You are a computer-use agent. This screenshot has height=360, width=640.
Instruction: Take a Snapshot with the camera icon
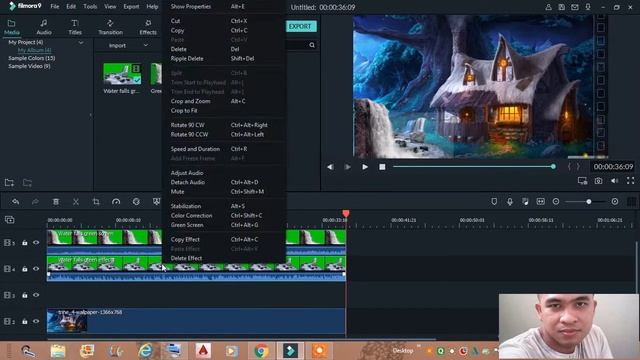598,180
